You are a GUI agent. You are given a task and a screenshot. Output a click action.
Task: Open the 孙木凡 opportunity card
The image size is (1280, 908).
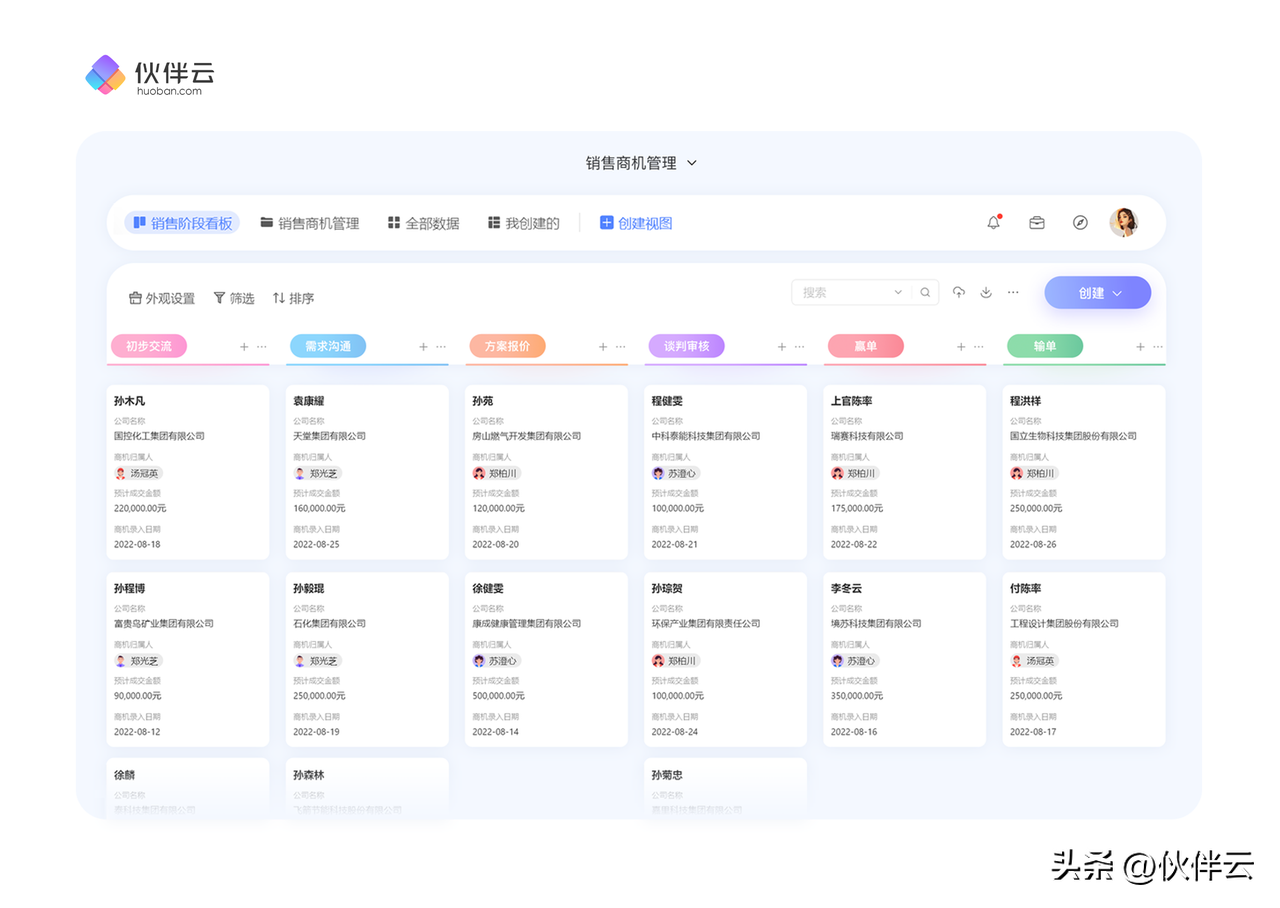coord(188,472)
